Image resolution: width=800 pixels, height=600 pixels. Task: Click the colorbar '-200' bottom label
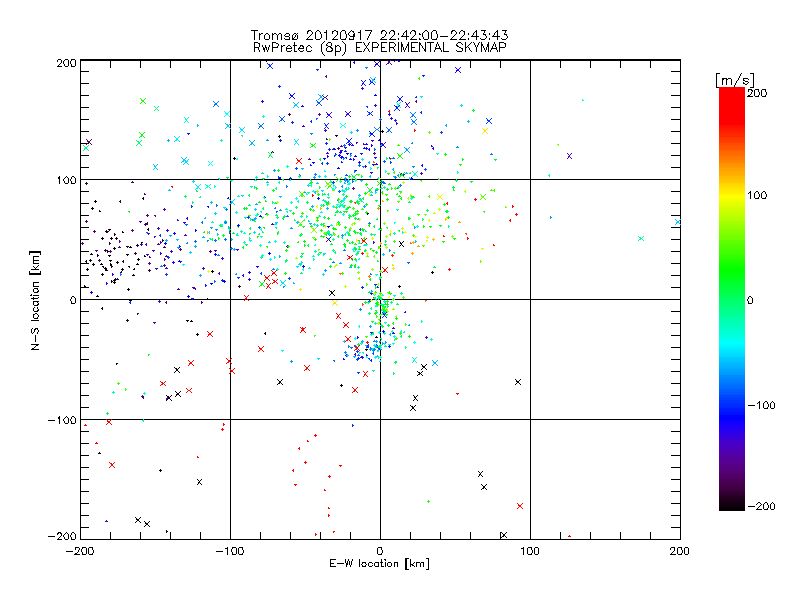tap(762, 506)
